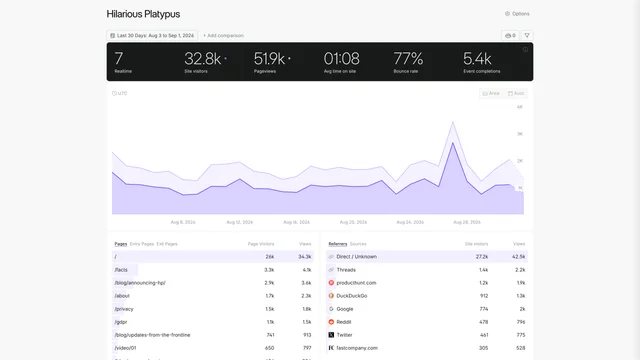Select the Reddit referrer label
Screen dimensions: 640x360
344,322
